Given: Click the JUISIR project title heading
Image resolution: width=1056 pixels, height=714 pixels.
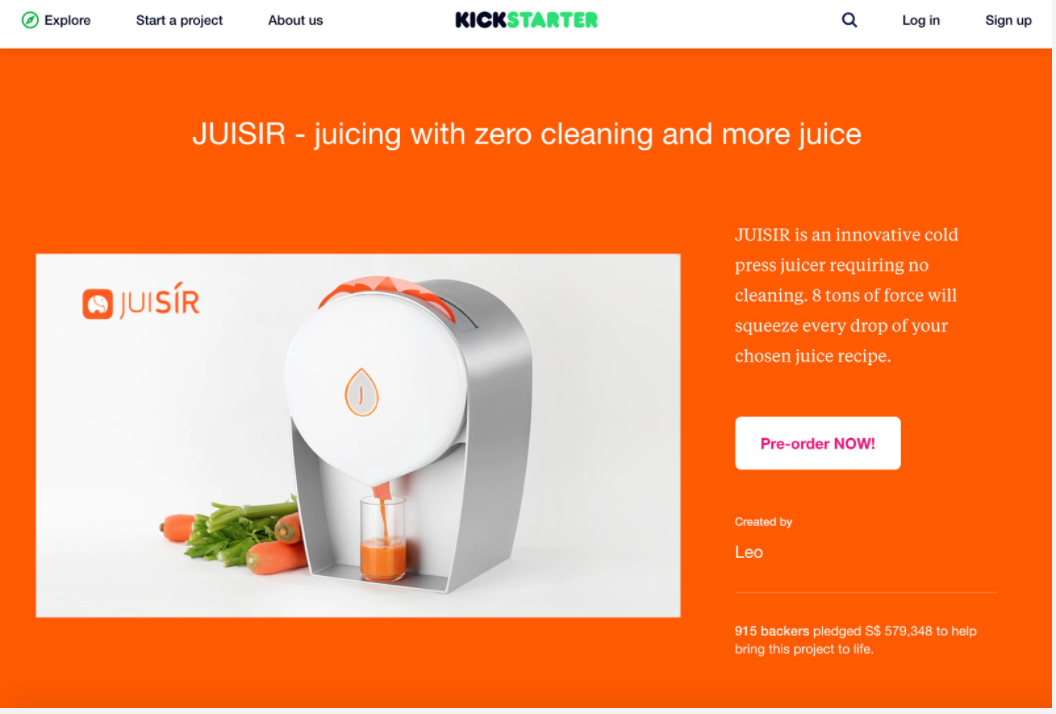Looking at the screenshot, I should 527,133.
